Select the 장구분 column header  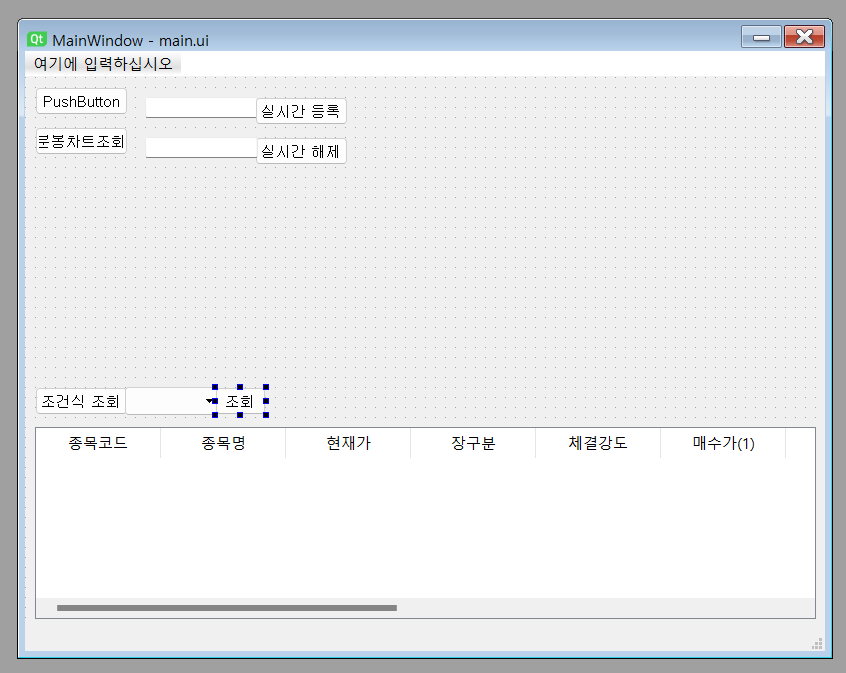[473, 443]
